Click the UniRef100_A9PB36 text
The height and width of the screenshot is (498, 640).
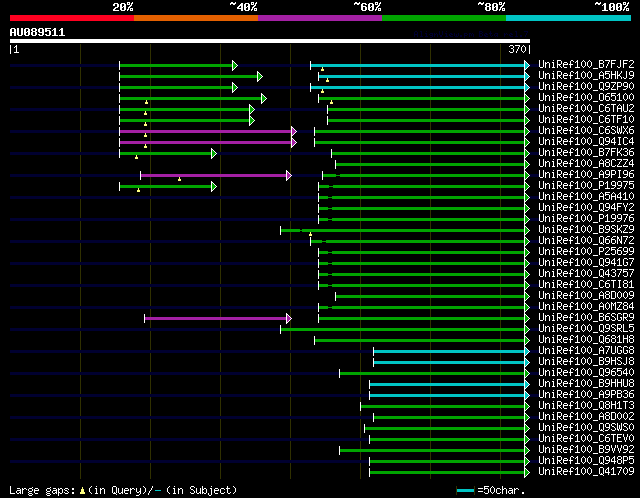tap(586, 395)
